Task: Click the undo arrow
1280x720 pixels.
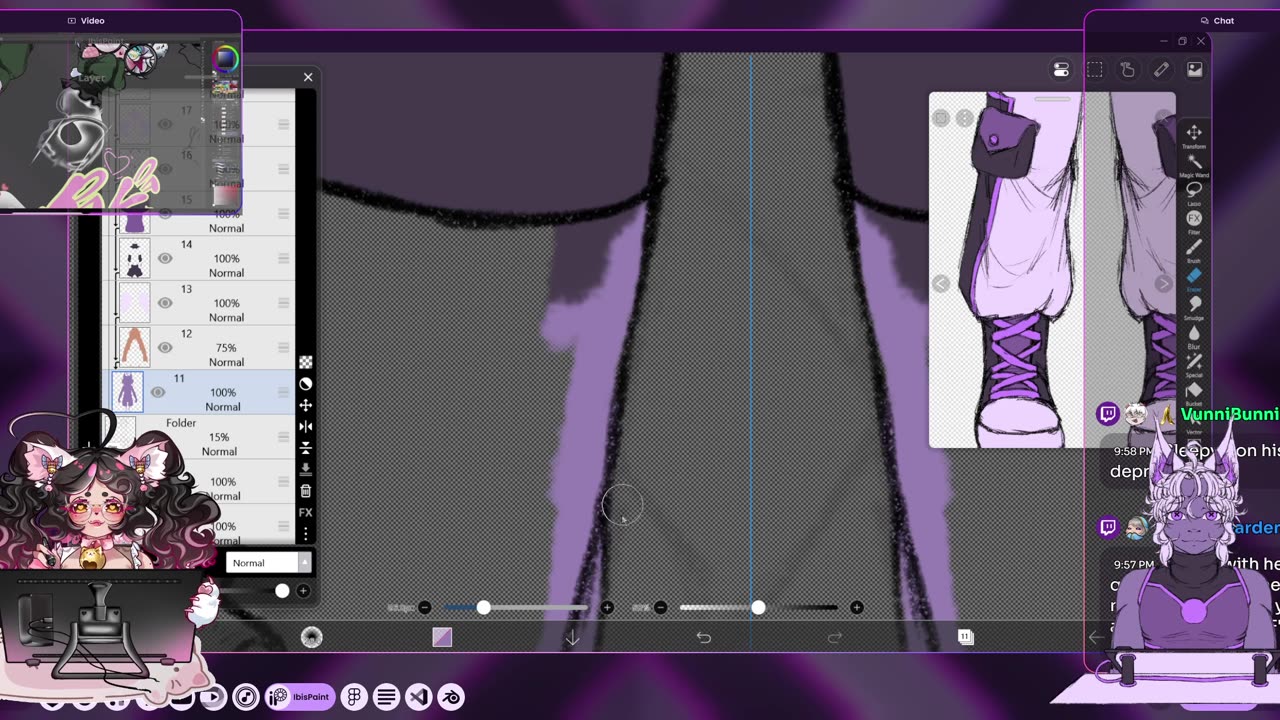Action: tap(704, 637)
